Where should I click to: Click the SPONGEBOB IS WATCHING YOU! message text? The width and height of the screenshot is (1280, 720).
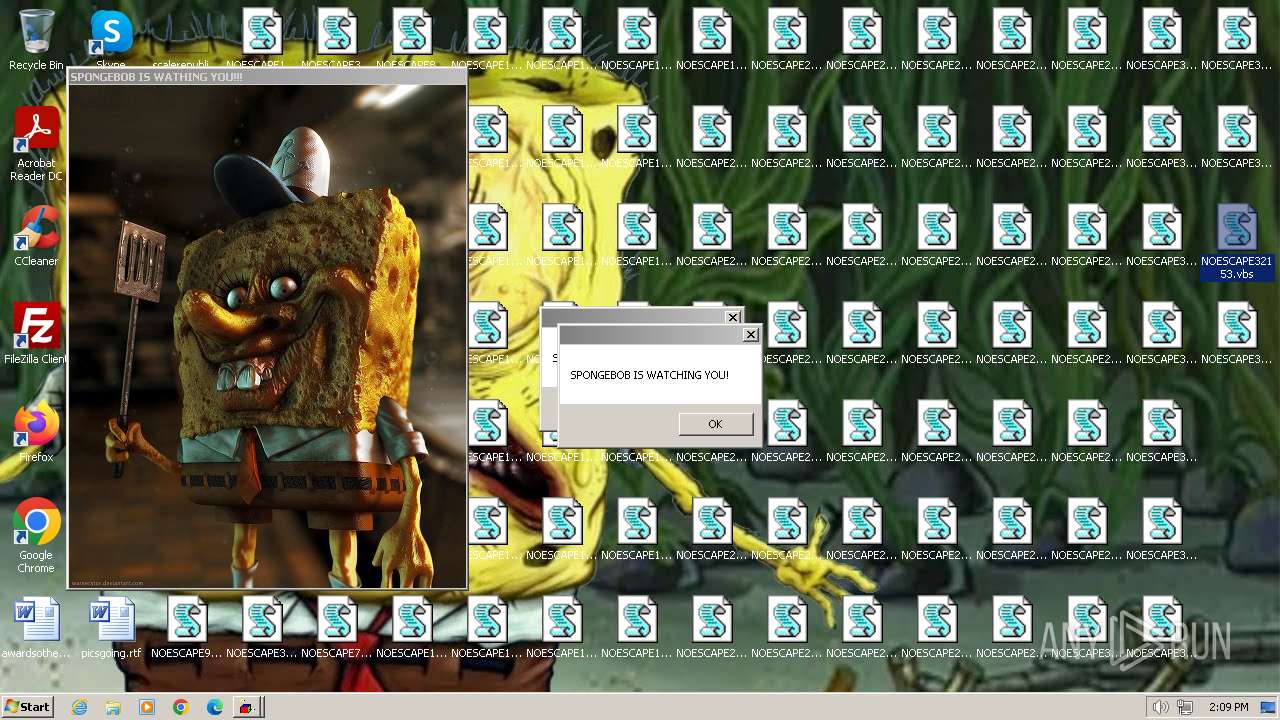tap(649, 375)
